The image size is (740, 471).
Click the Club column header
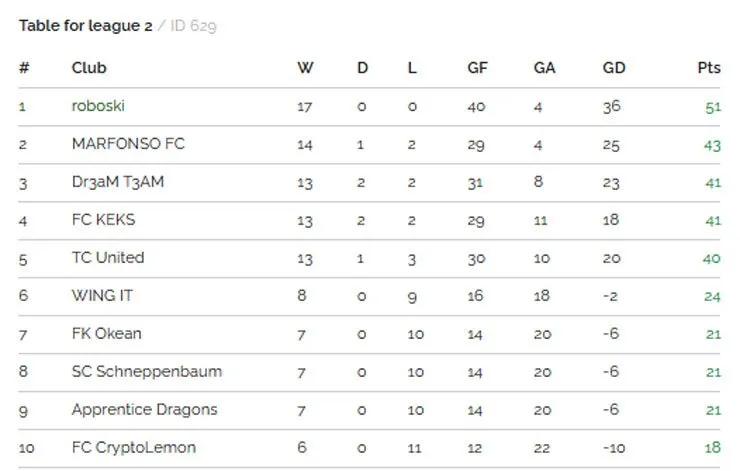89,67
